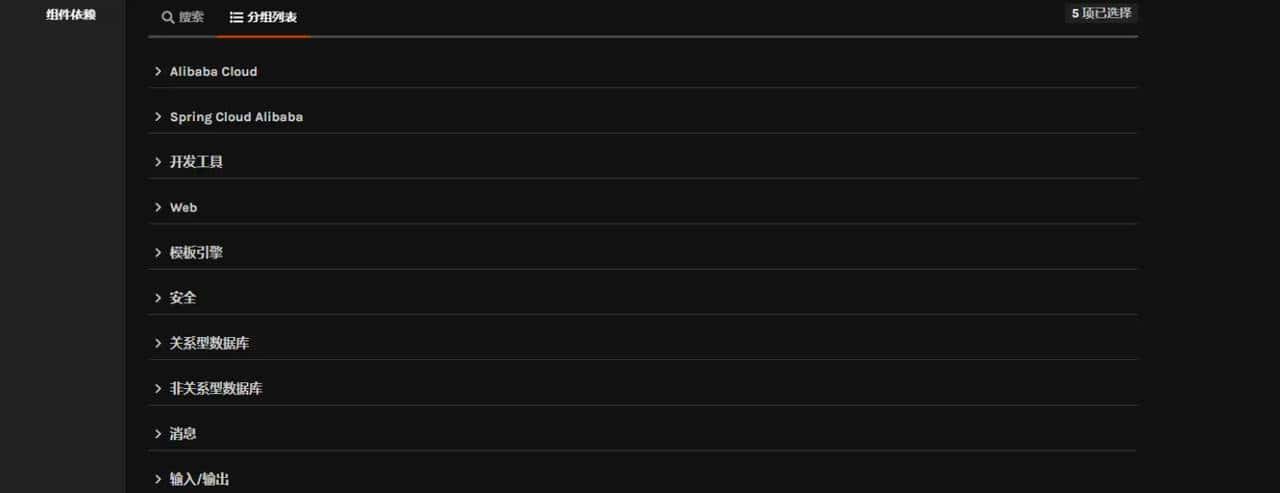Open the 模板引擎 group

[196, 253]
